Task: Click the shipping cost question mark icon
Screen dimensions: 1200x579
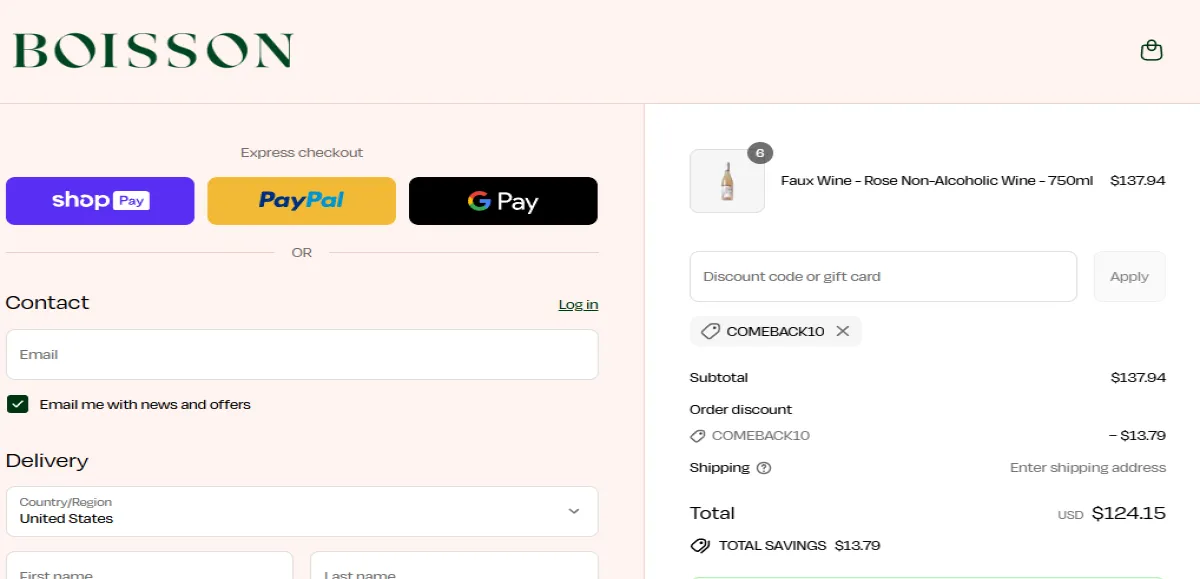Action: point(763,467)
